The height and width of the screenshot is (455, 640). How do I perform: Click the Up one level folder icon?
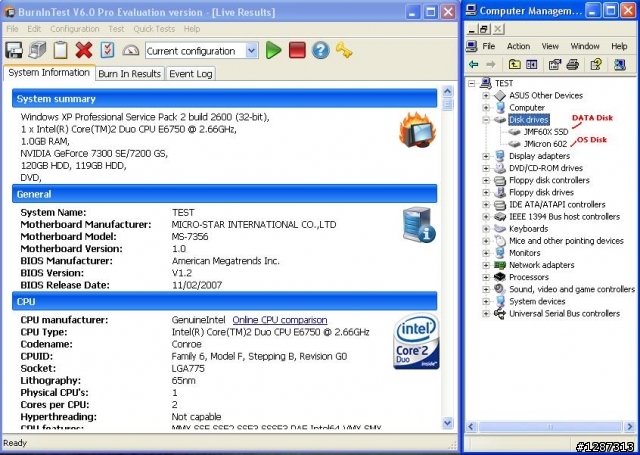tap(514, 64)
